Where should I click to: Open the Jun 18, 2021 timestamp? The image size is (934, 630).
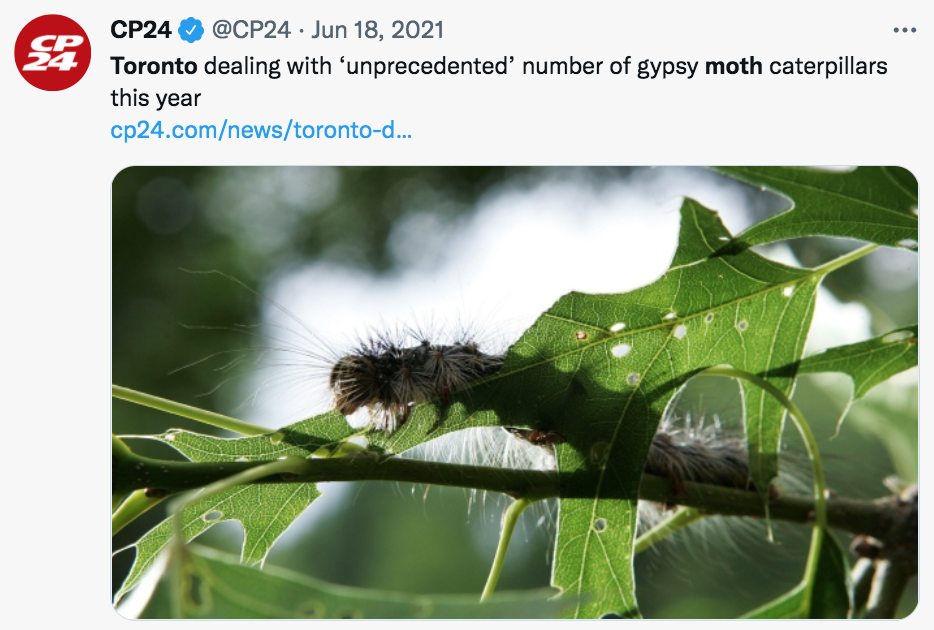tap(378, 30)
